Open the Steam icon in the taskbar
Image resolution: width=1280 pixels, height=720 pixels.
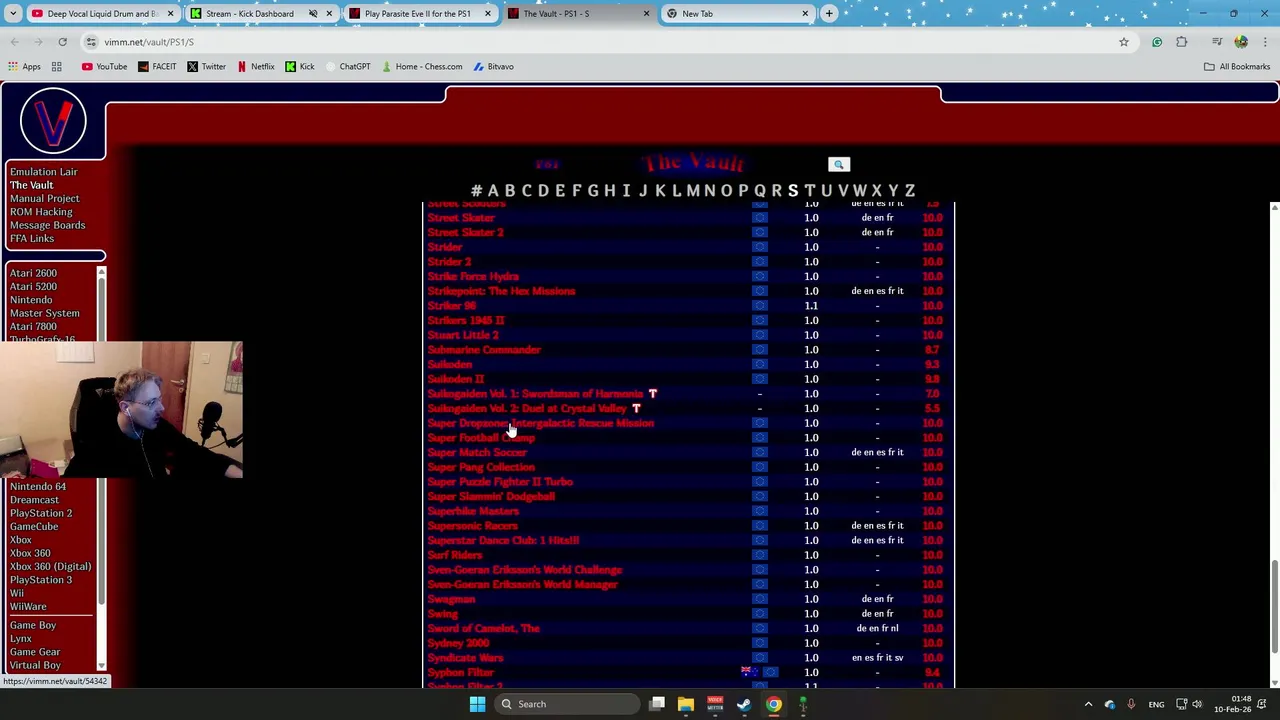743,704
